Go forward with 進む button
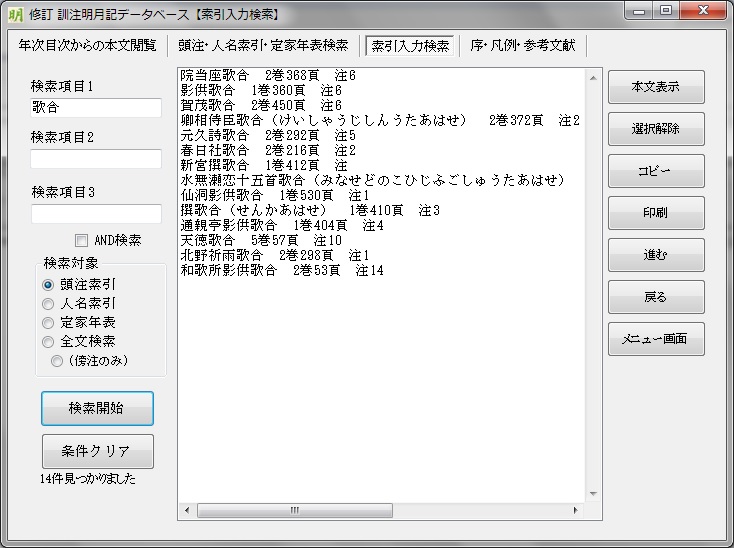 click(x=656, y=255)
